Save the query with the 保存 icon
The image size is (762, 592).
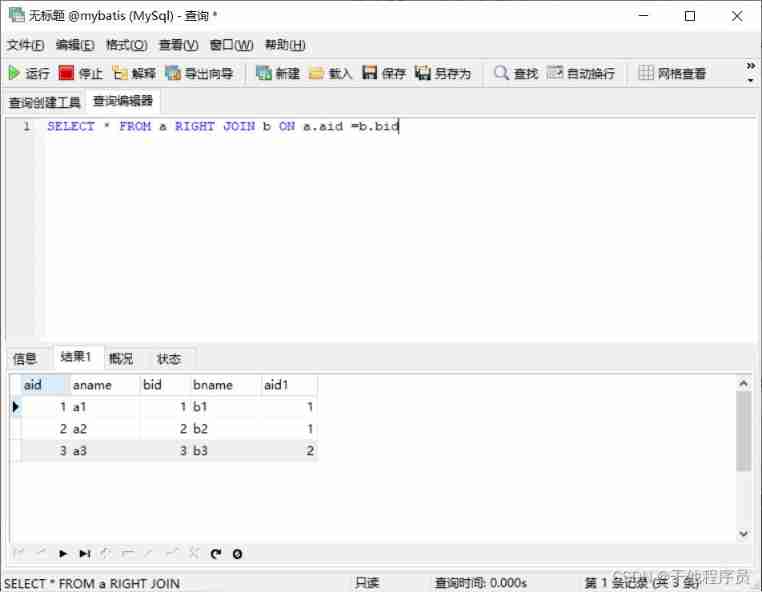[384, 73]
